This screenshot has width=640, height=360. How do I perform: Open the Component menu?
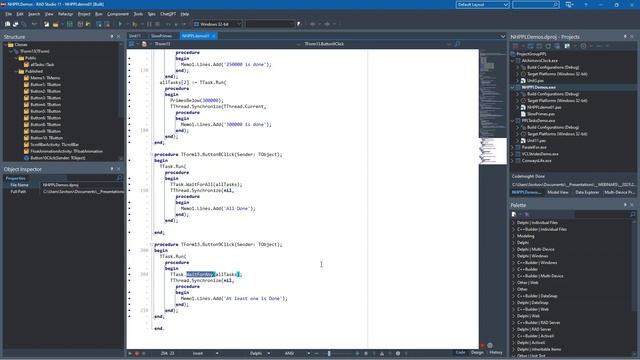(x=118, y=14)
